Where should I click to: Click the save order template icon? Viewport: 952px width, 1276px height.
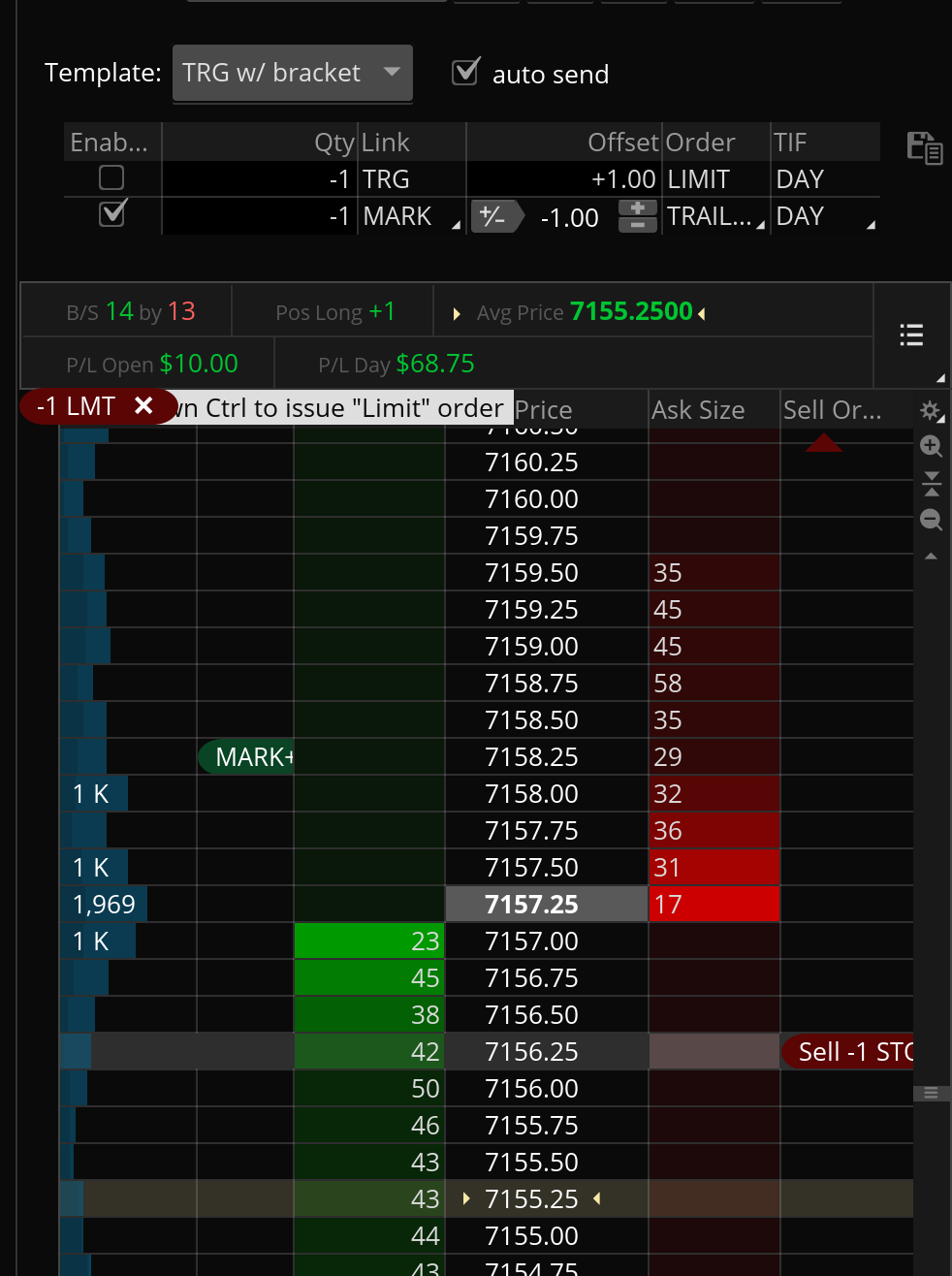coord(924,148)
